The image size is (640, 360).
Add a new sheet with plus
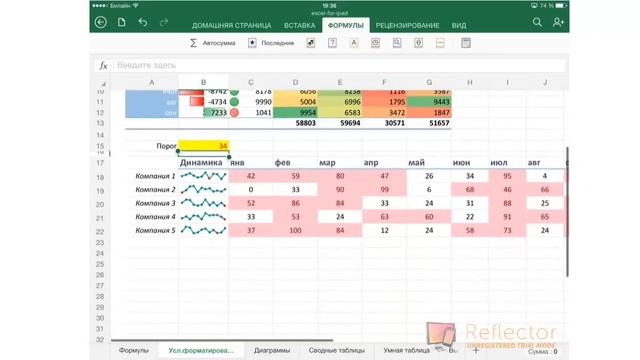point(476,350)
